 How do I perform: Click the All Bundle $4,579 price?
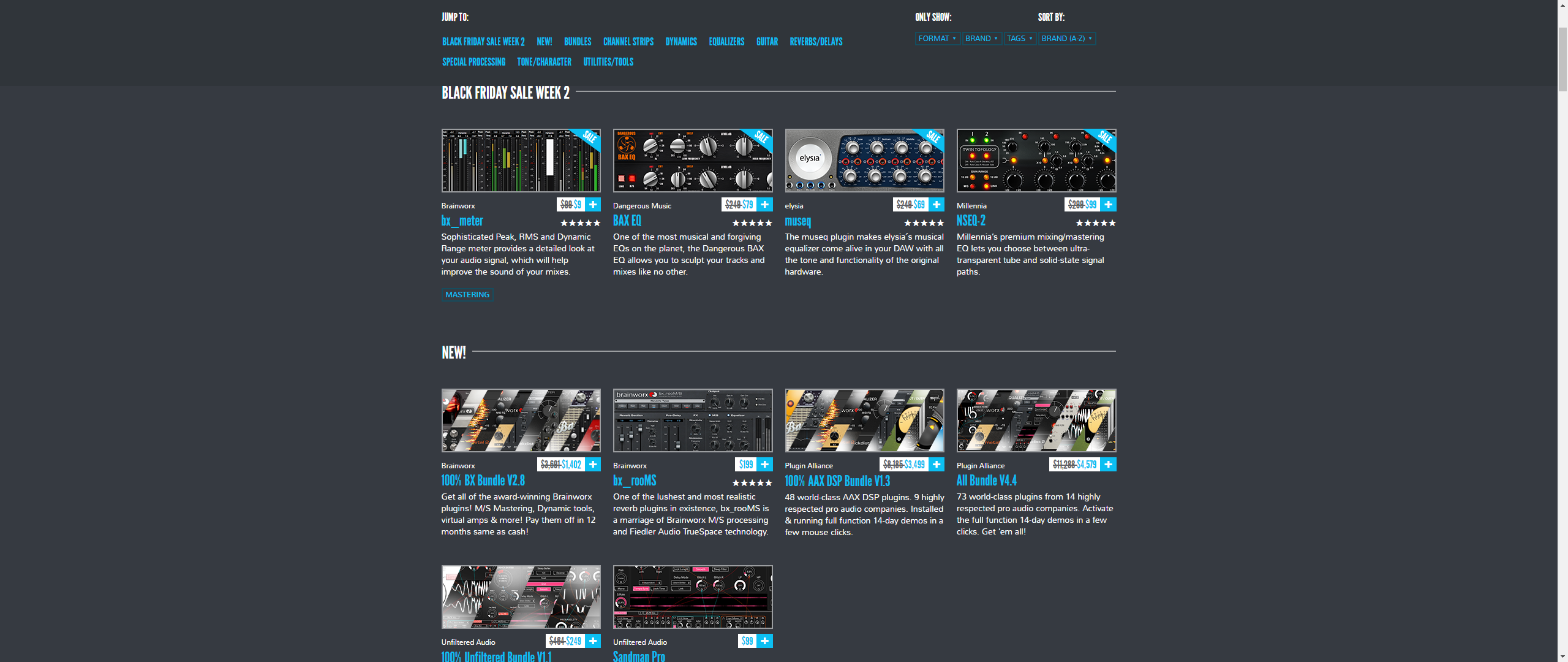[x=1087, y=465]
